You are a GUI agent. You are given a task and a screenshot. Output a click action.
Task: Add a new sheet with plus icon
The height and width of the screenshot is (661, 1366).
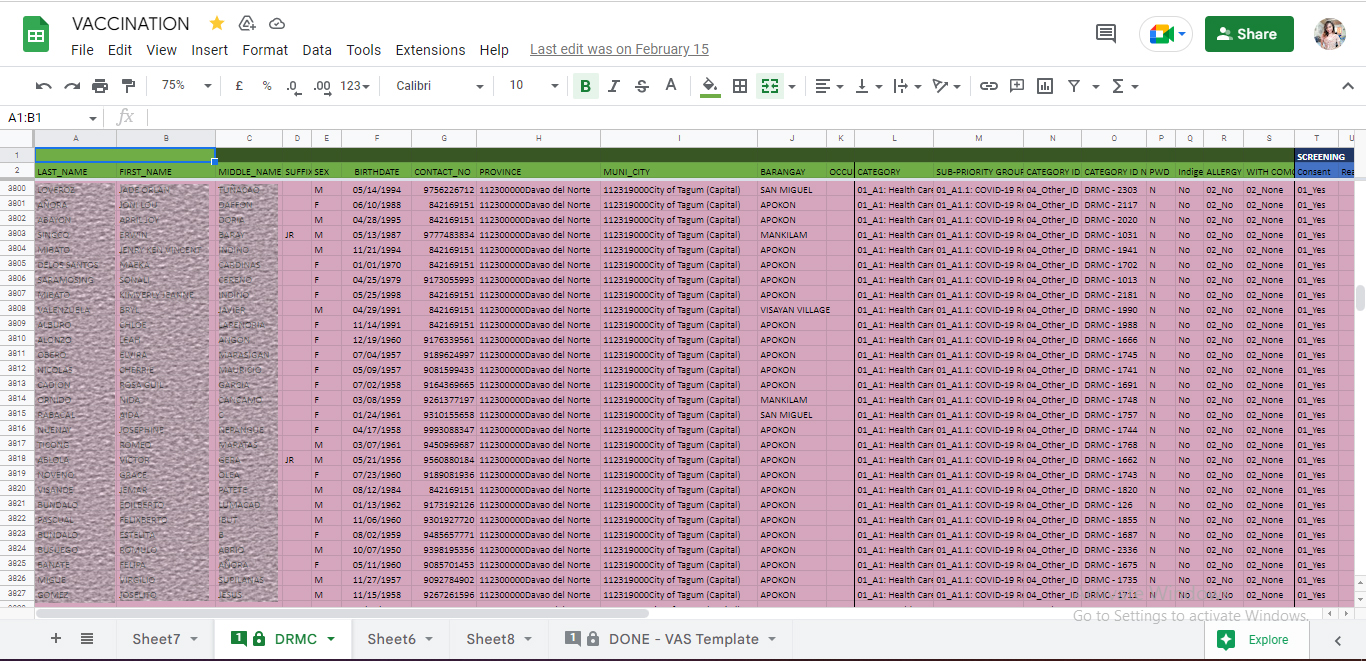point(56,639)
